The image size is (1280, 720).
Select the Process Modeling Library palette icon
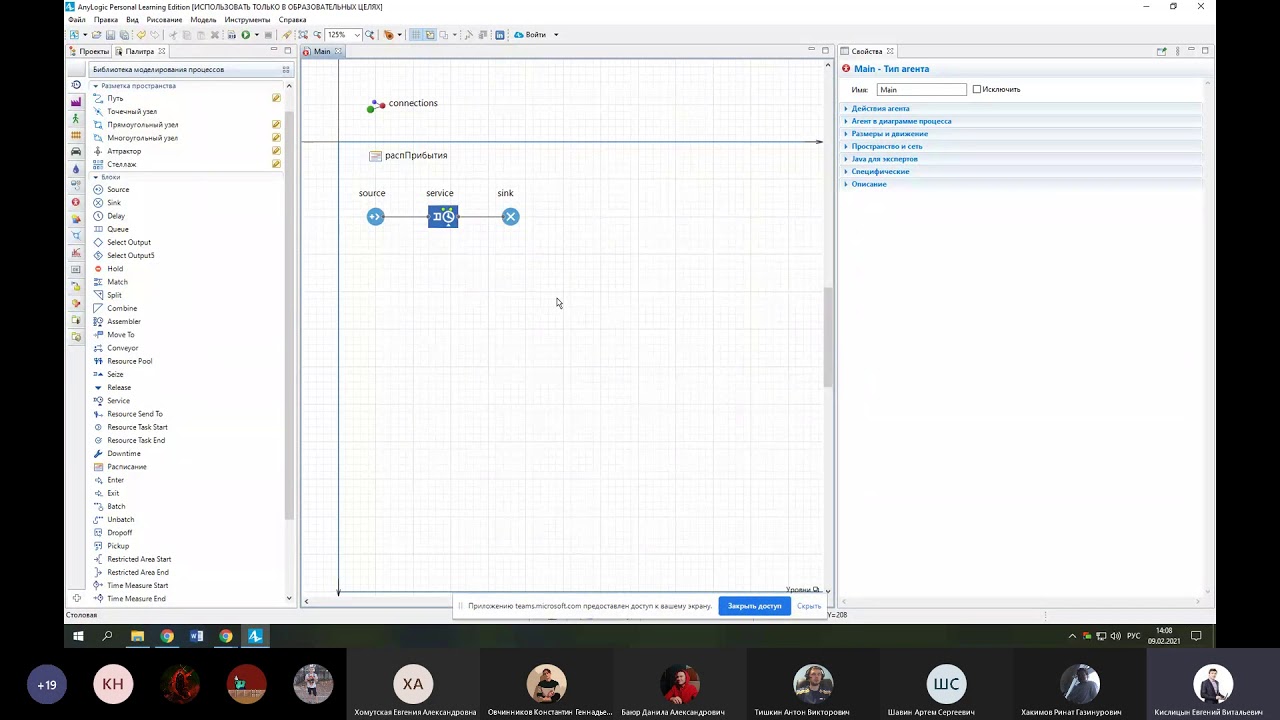coord(76,85)
